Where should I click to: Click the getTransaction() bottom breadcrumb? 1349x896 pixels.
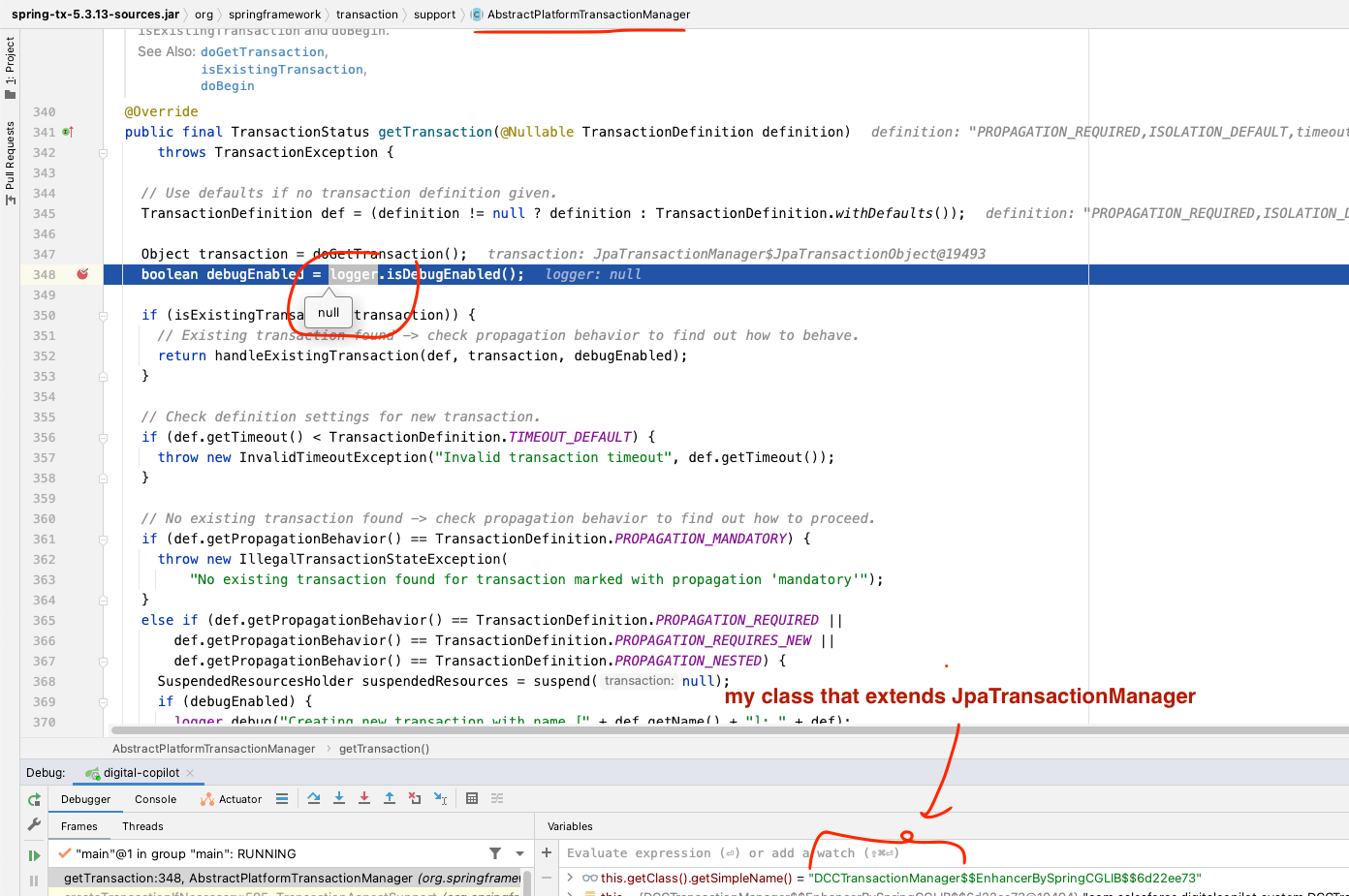click(x=384, y=749)
